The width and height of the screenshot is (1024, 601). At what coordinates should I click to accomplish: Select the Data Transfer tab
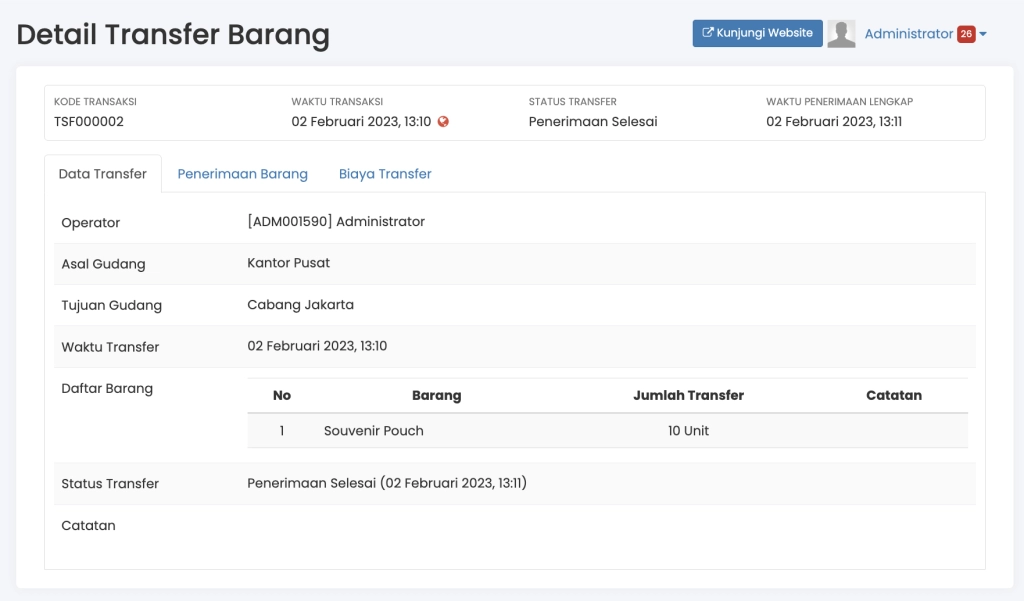[x=102, y=173]
